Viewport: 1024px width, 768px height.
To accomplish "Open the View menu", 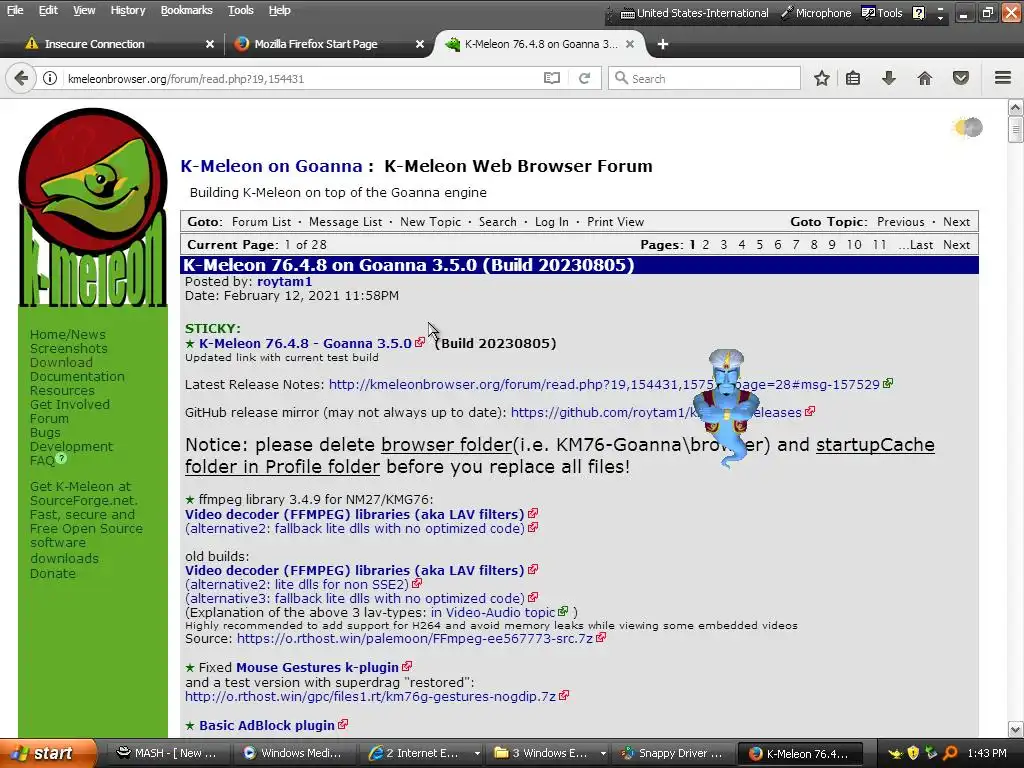I will point(84,10).
